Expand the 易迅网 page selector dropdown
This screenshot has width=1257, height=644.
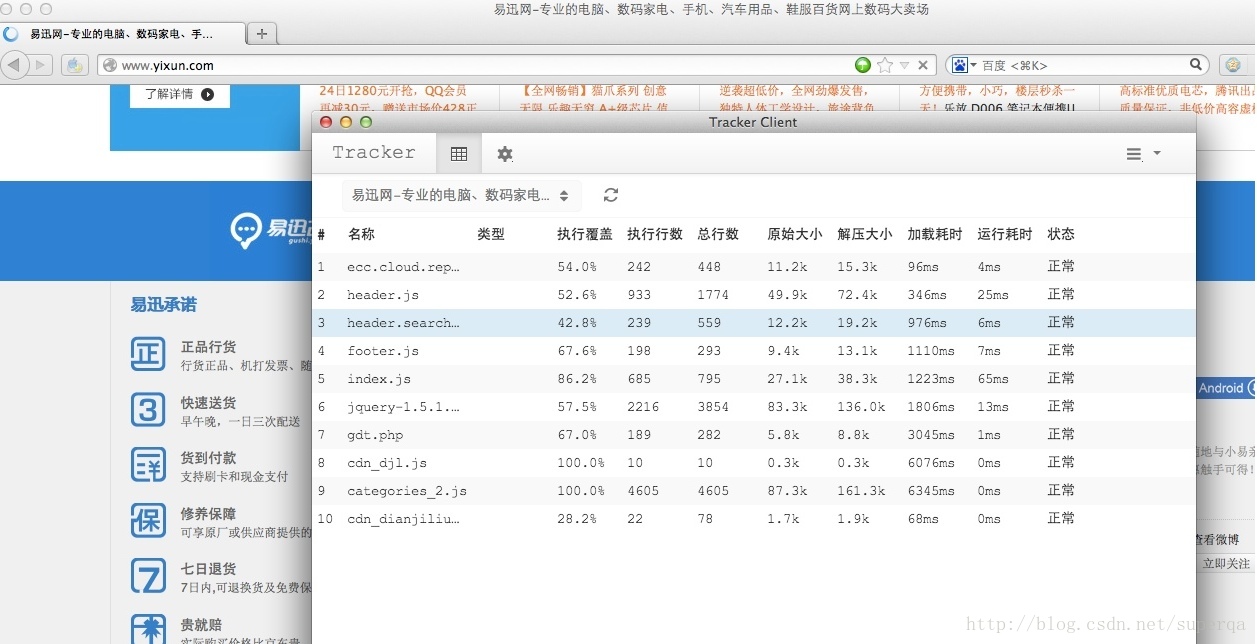click(x=460, y=195)
